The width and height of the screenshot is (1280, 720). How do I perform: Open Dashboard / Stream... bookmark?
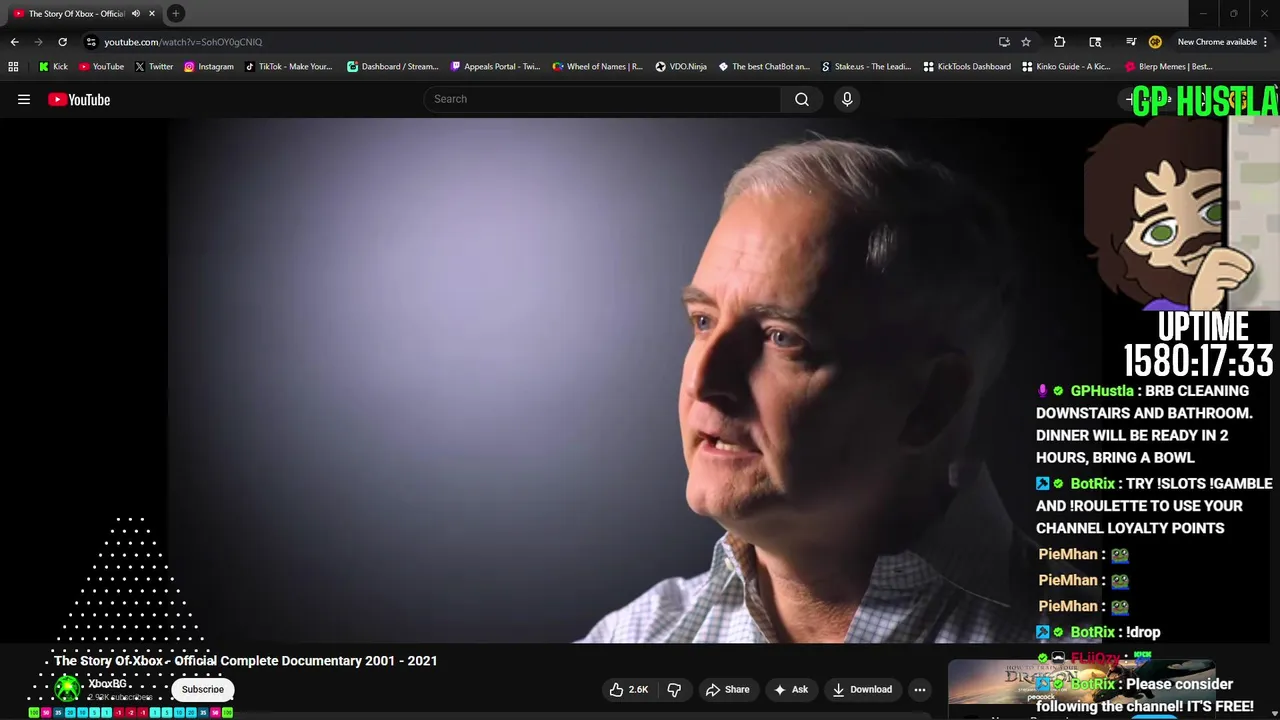coord(392,67)
